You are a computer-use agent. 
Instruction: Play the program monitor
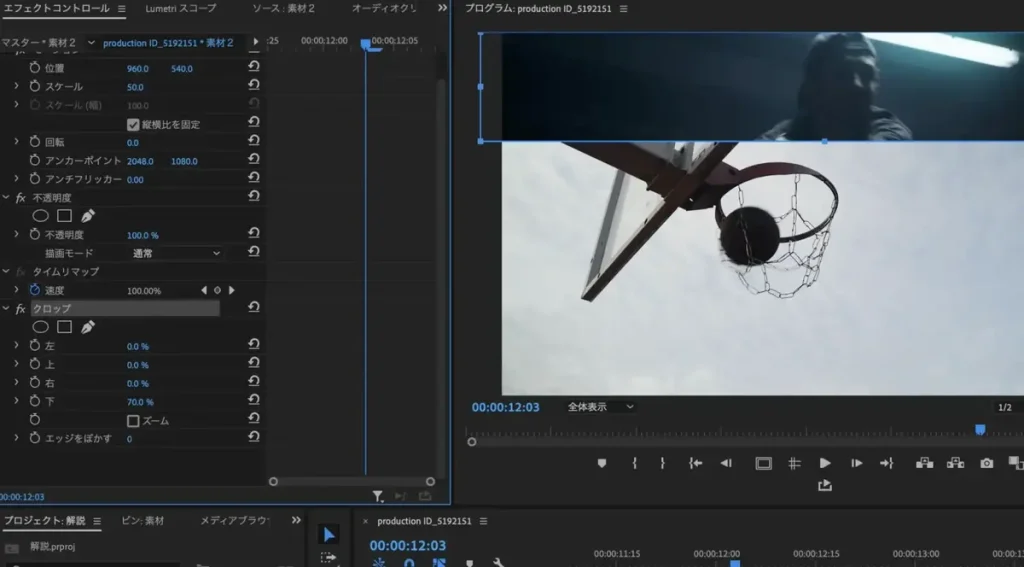pos(825,463)
